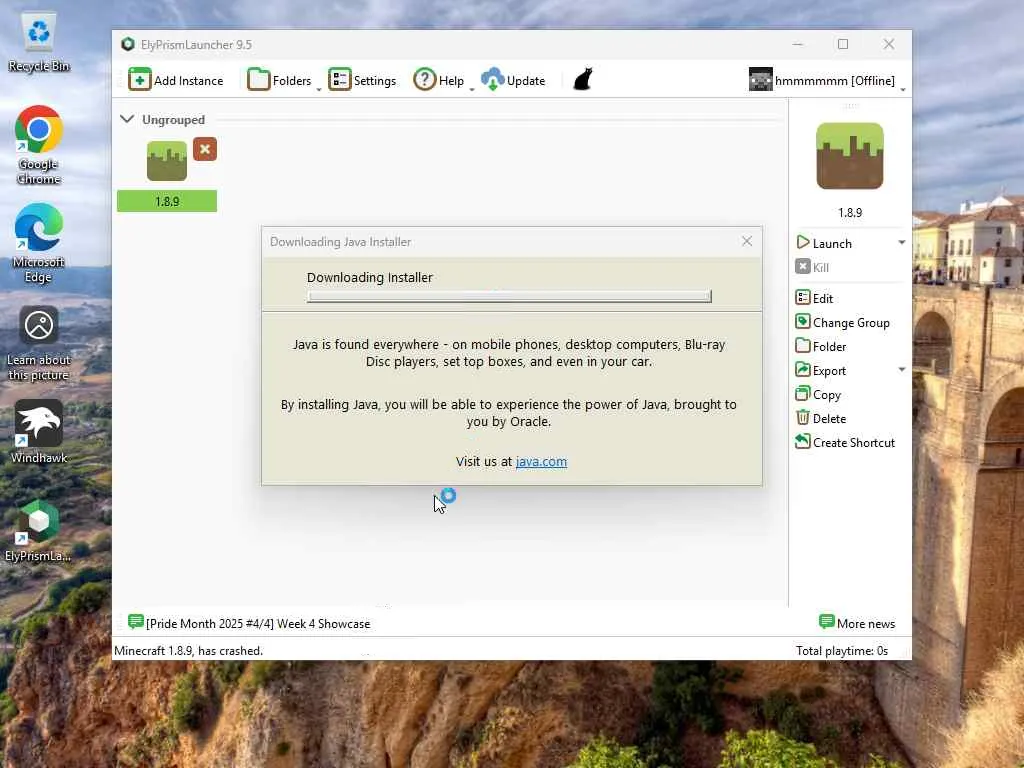This screenshot has width=1024, height=768.
Task: Click the Downloading Installer progress bar
Action: coord(509,296)
